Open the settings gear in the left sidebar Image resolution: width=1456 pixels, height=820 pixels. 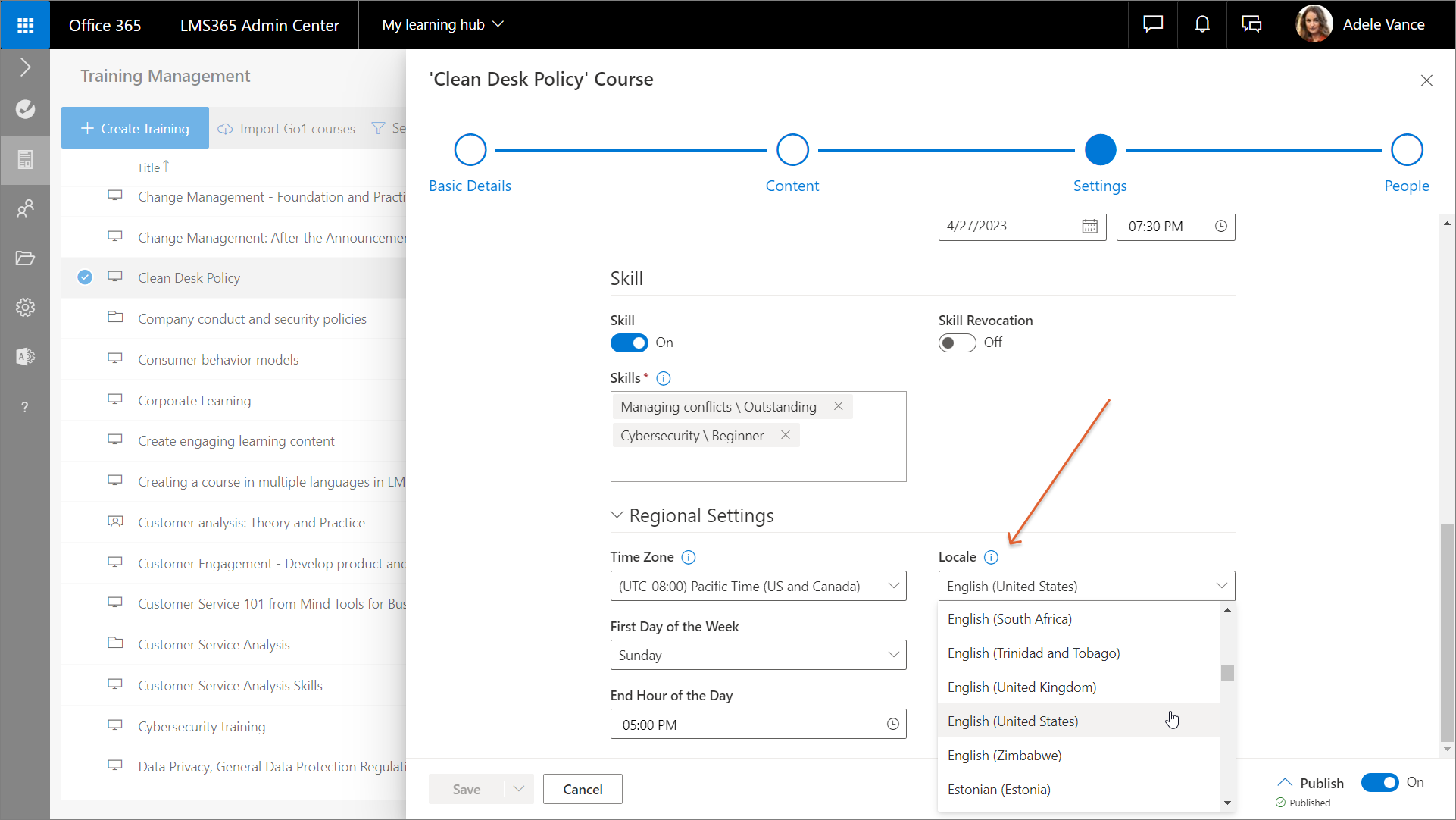[25, 307]
